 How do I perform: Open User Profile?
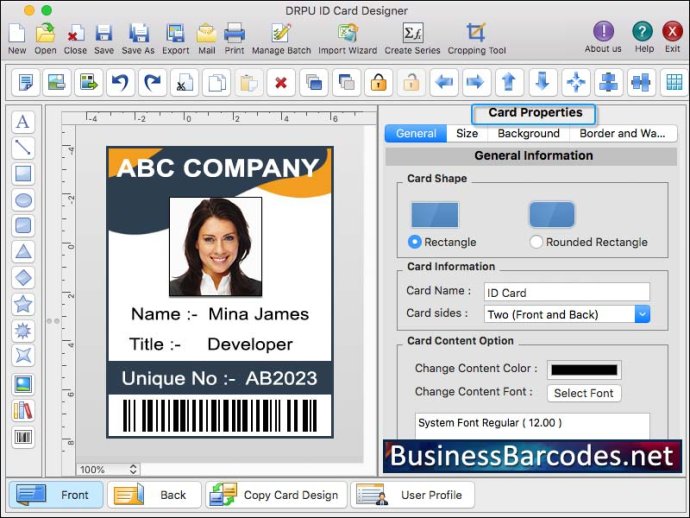tap(412, 495)
